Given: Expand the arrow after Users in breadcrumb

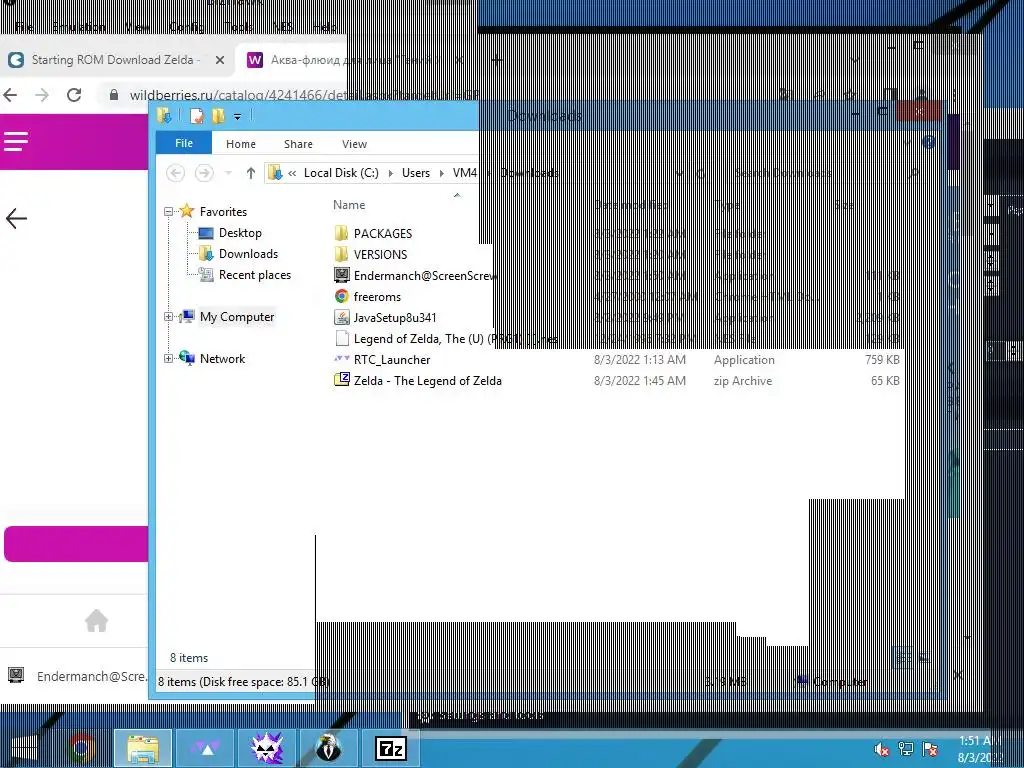Looking at the screenshot, I should (441, 173).
